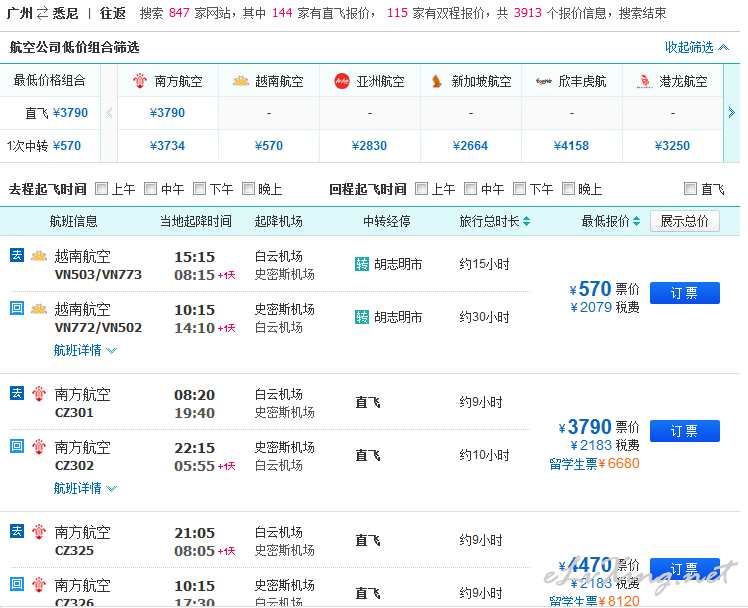Click China Southern logo on CZ302 flight

coord(39,446)
